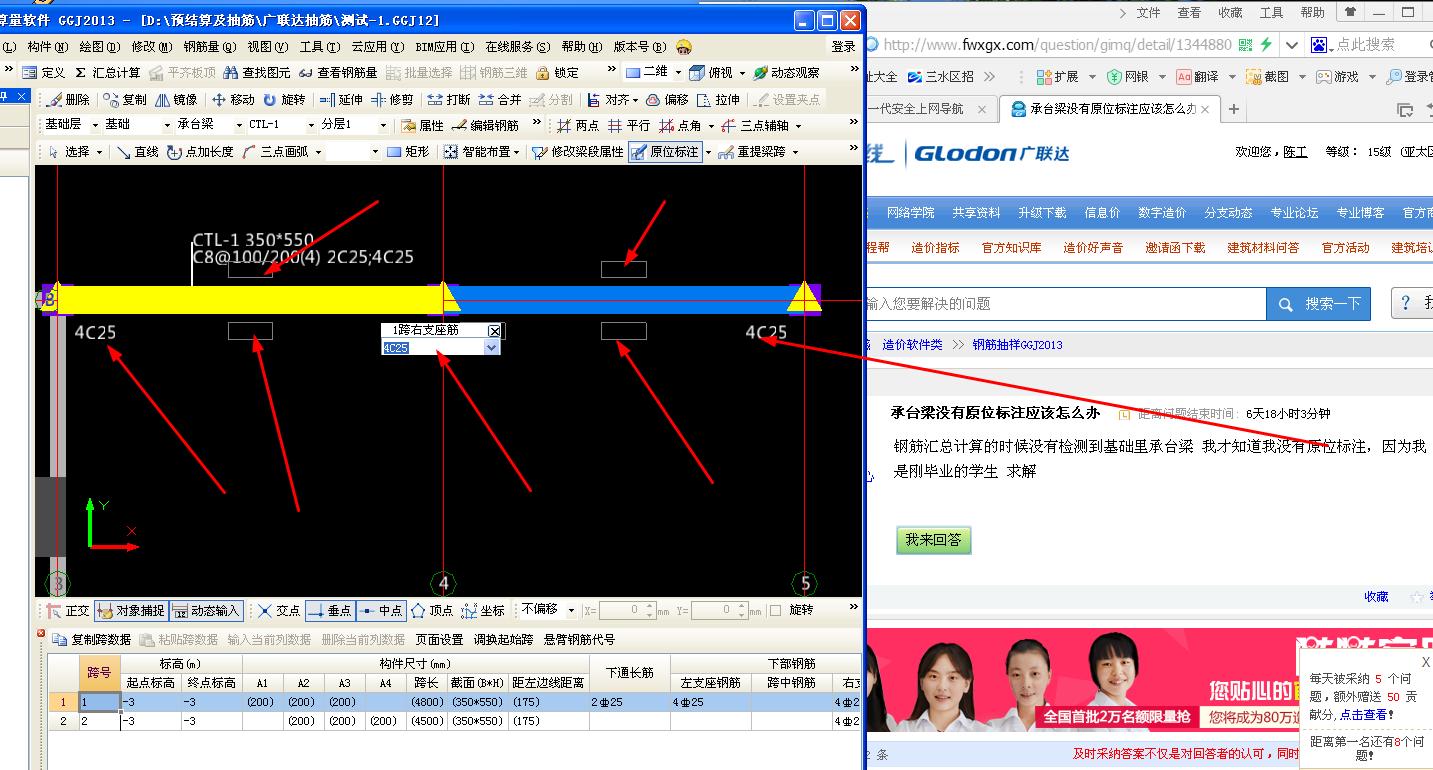The height and width of the screenshot is (770, 1433).
Task: Close the 1跨右支座筋 input popup
Action: (494, 330)
